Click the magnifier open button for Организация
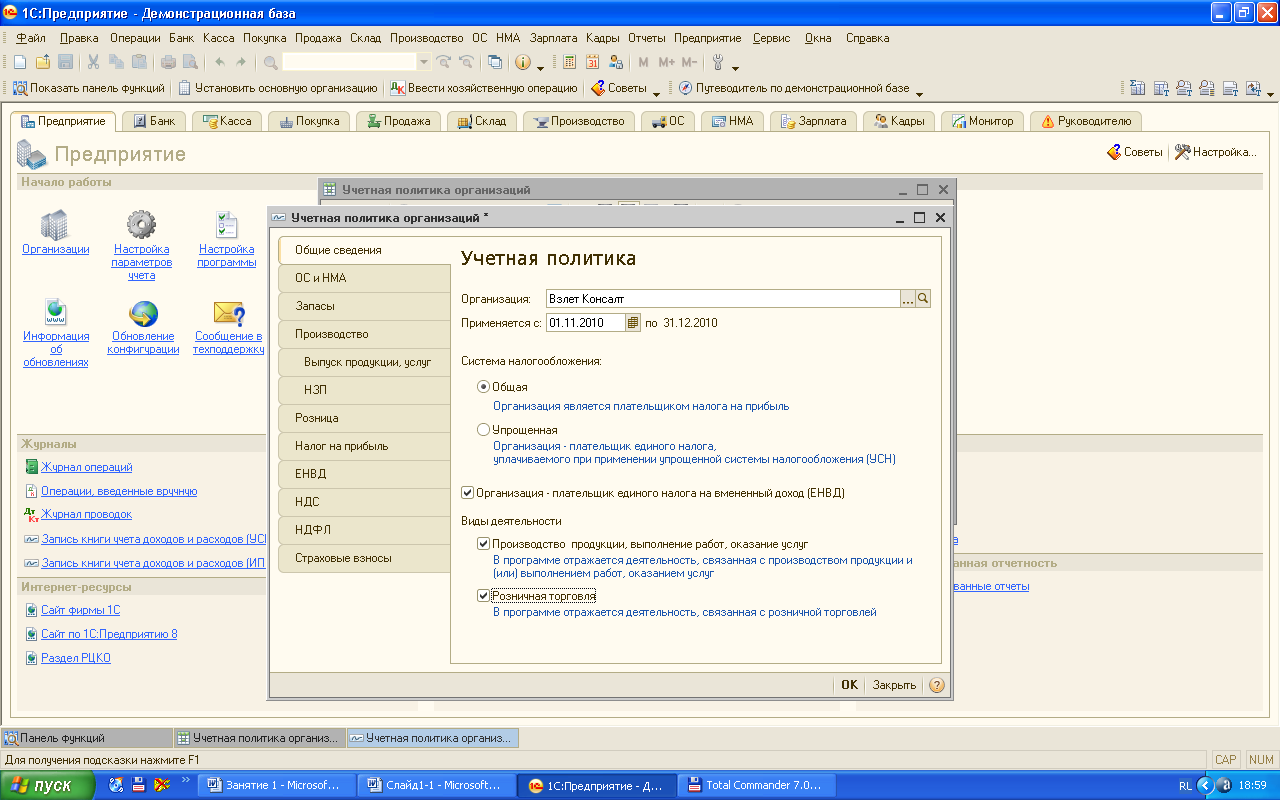The height and width of the screenshot is (800, 1280). pyautogui.click(x=923, y=298)
